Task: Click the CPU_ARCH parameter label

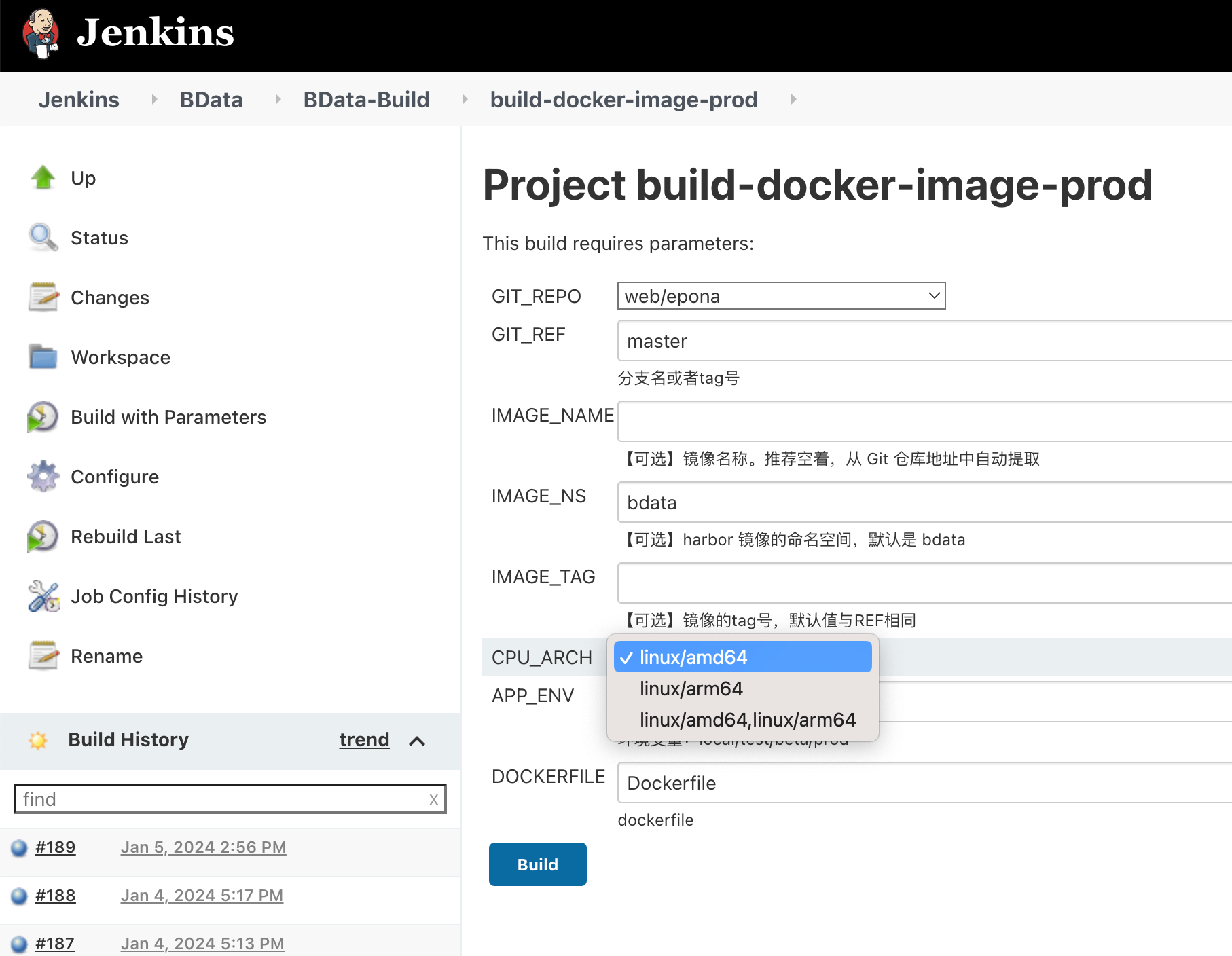Action: point(542,657)
